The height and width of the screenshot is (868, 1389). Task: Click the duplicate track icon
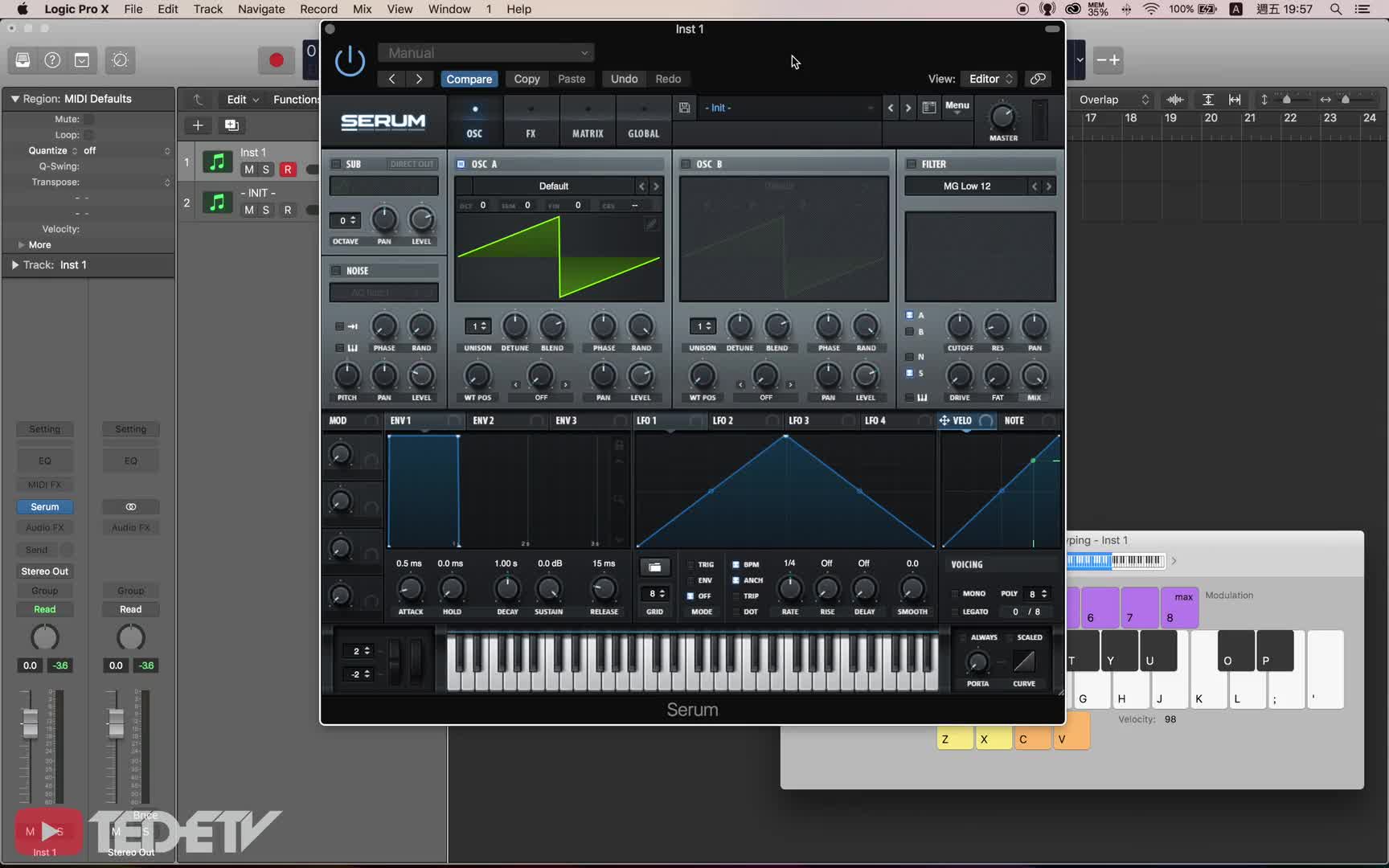231,125
